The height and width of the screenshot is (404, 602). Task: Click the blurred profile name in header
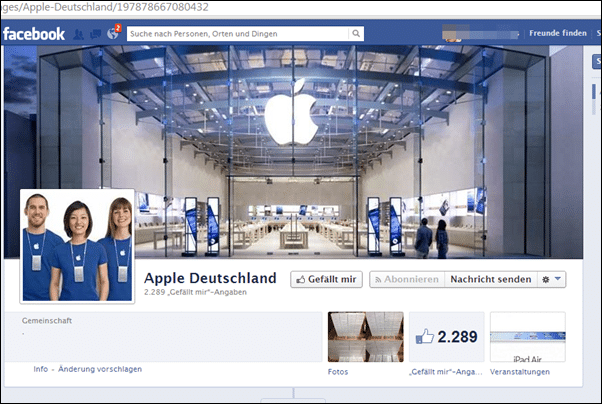480,33
